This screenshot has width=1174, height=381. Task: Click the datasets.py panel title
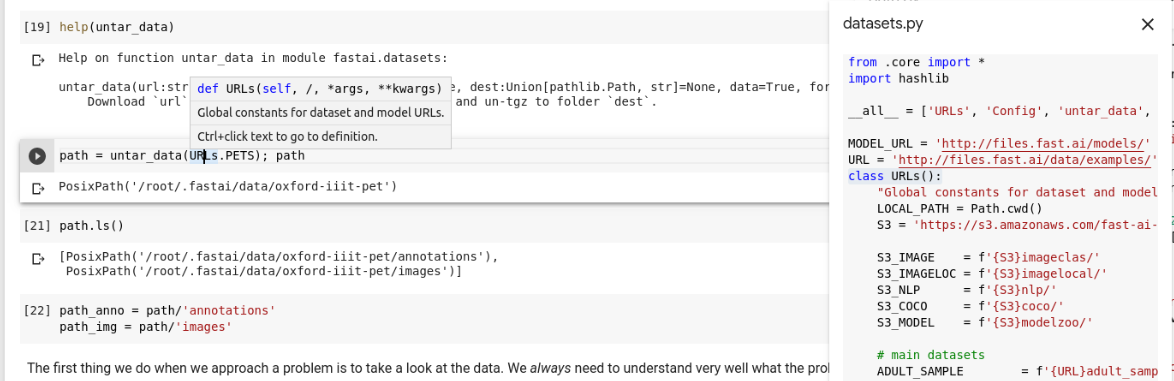pos(883,24)
